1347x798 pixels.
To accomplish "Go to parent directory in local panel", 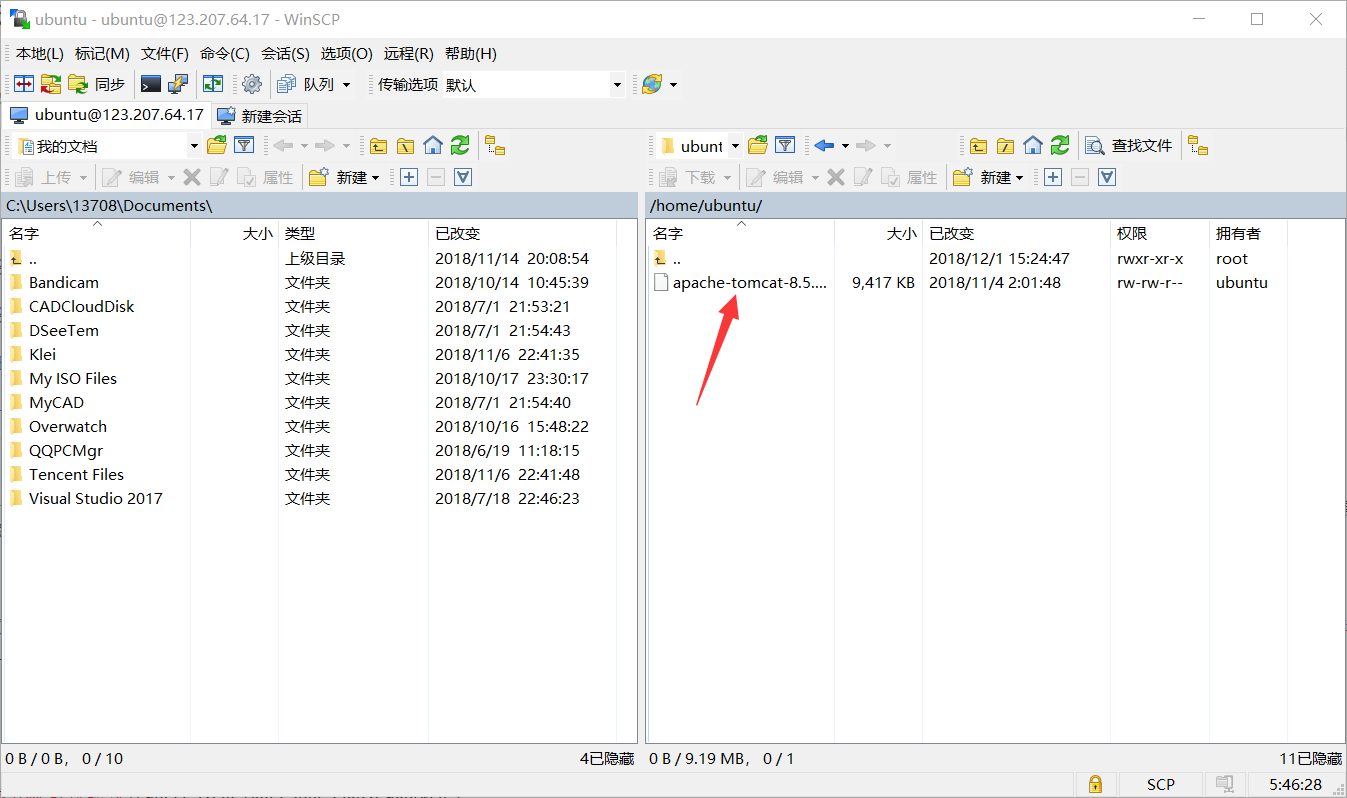I will [378, 146].
